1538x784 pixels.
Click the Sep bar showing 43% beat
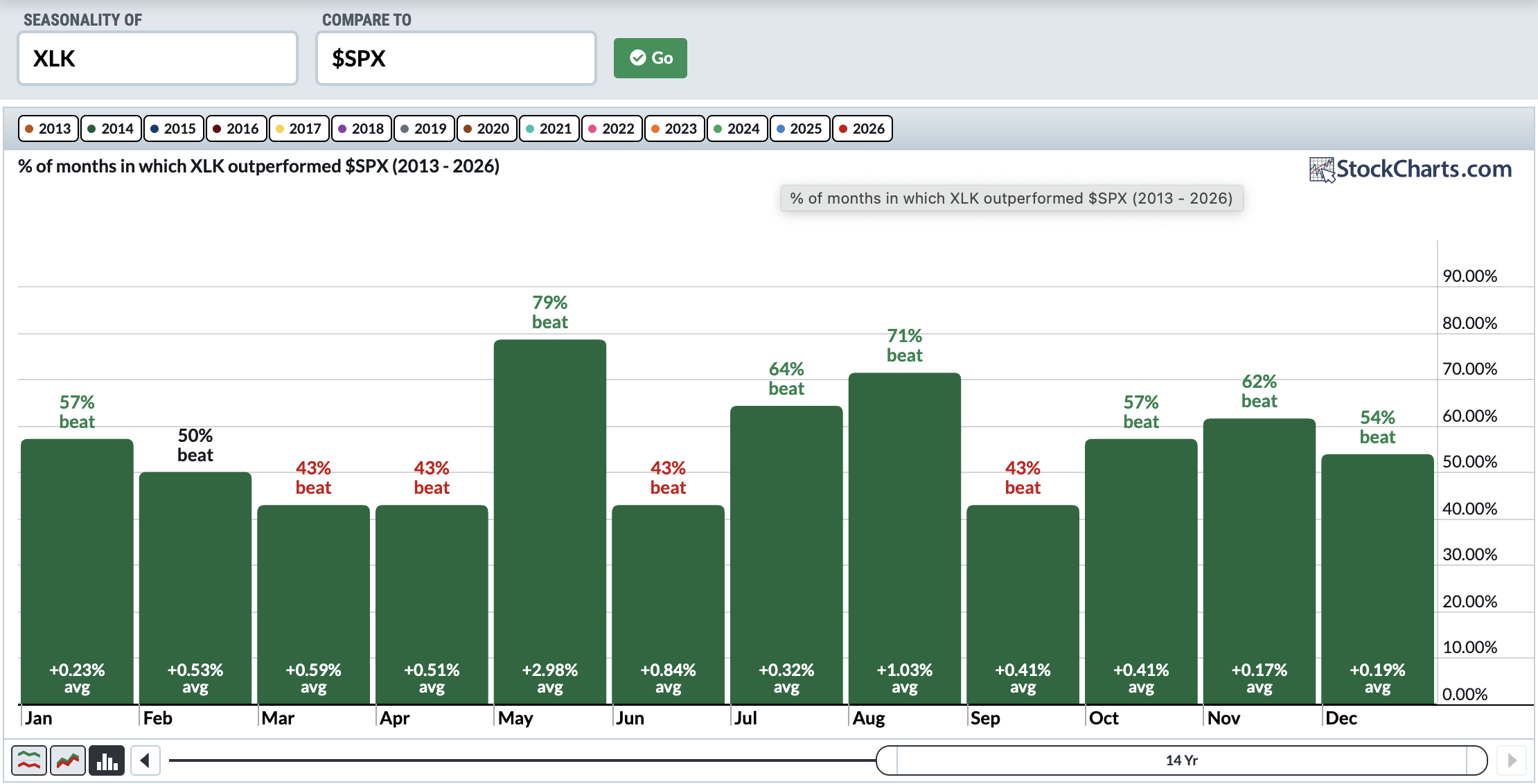point(1023,605)
